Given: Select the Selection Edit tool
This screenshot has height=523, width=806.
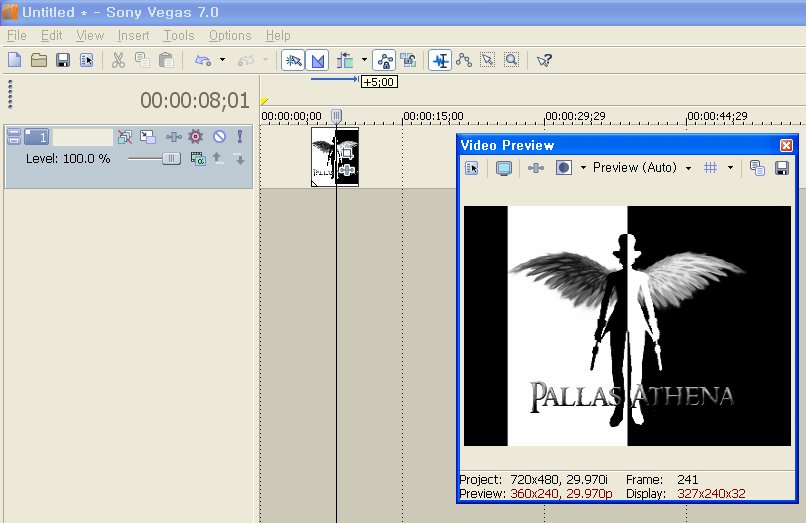Looking at the screenshot, I should click(487, 60).
